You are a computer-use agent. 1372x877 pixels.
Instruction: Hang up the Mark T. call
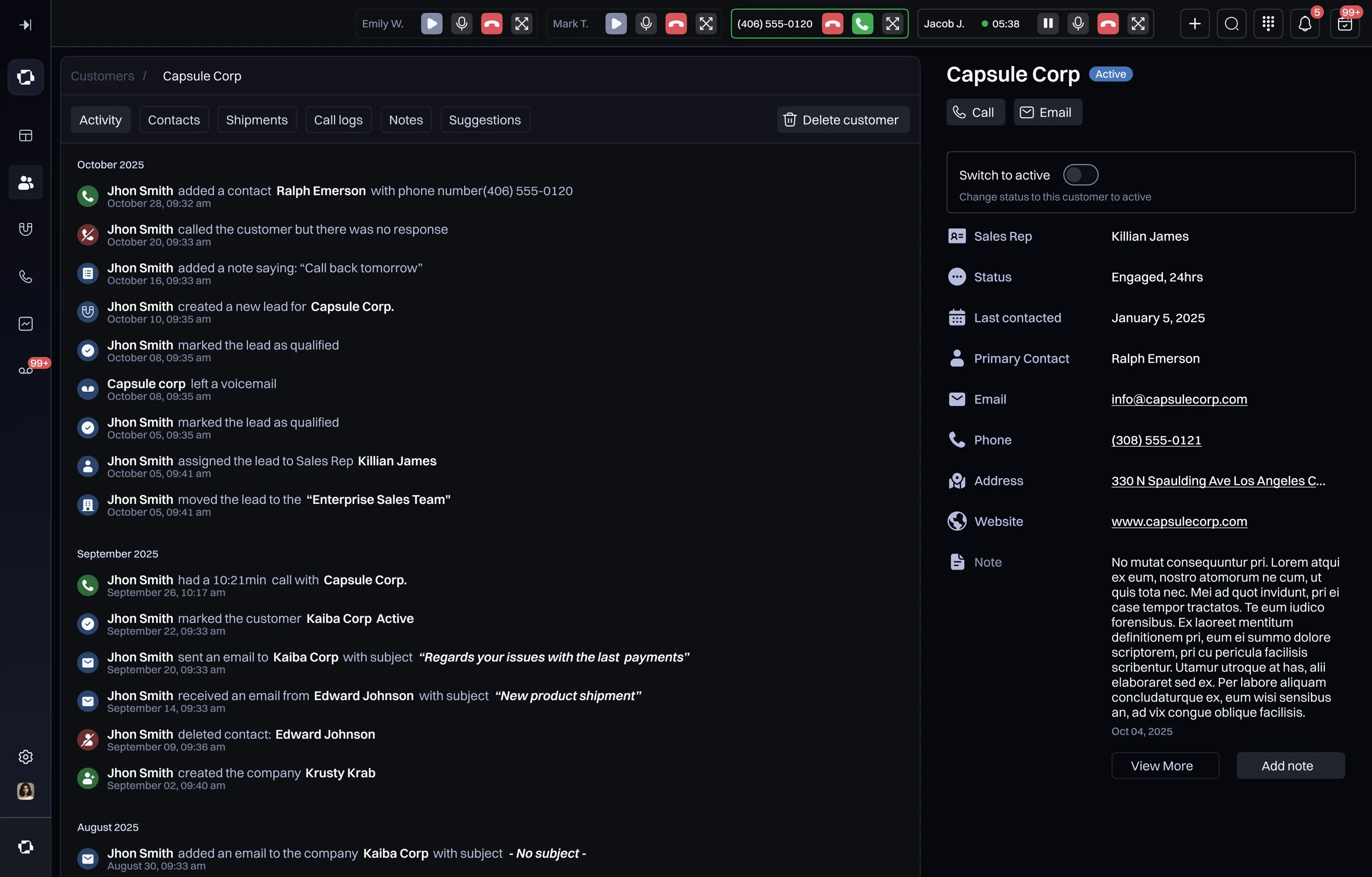[676, 24]
